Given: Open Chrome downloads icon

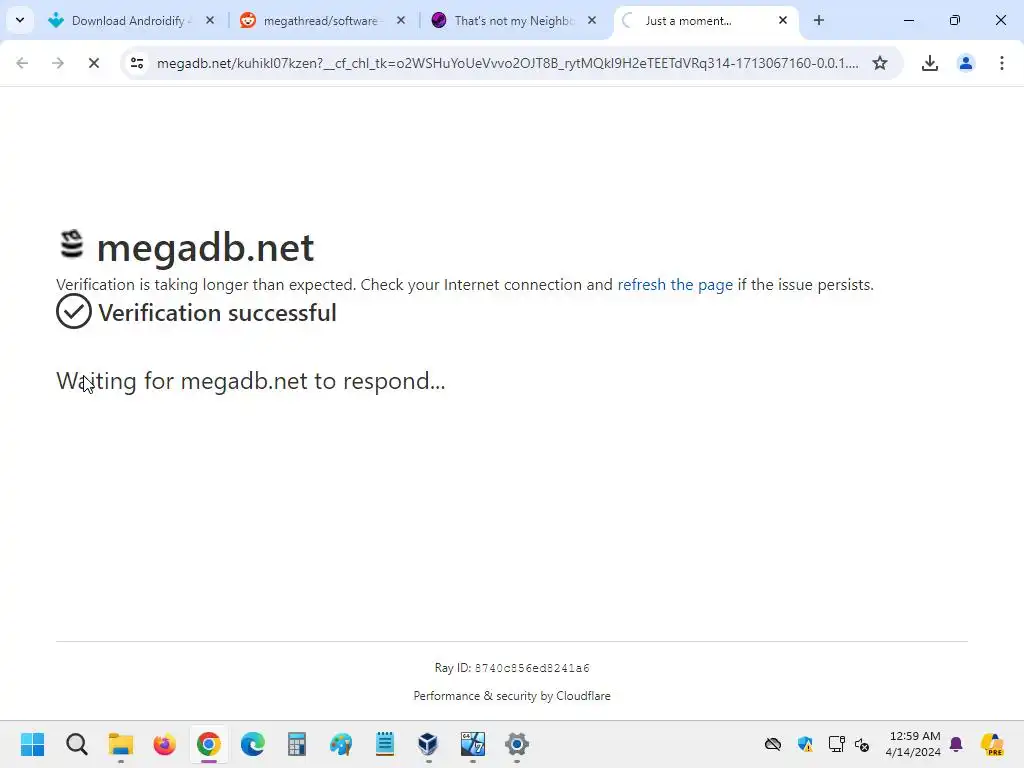Looking at the screenshot, I should pos(930,63).
